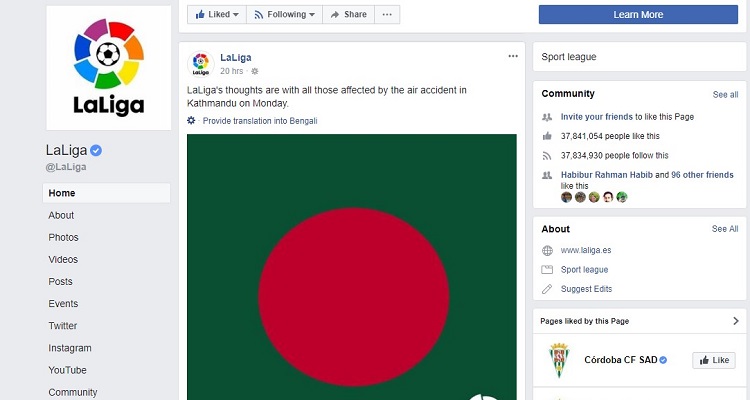This screenshot has height=400, width=750.
Task: Open the post options three-dot menu
Action: point(513,56)
